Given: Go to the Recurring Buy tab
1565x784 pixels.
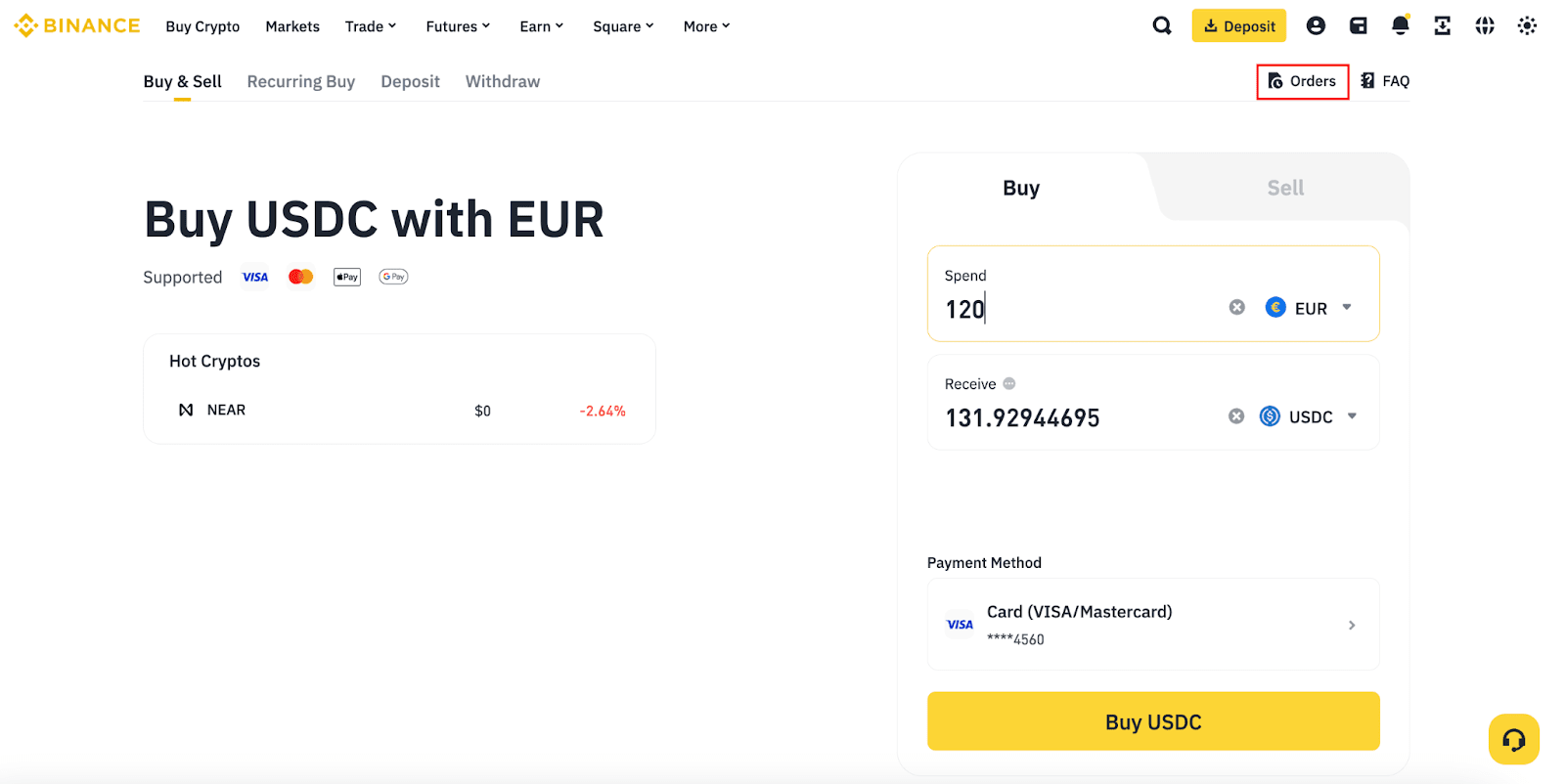Looking at the screenshot, I should point(300,81).
